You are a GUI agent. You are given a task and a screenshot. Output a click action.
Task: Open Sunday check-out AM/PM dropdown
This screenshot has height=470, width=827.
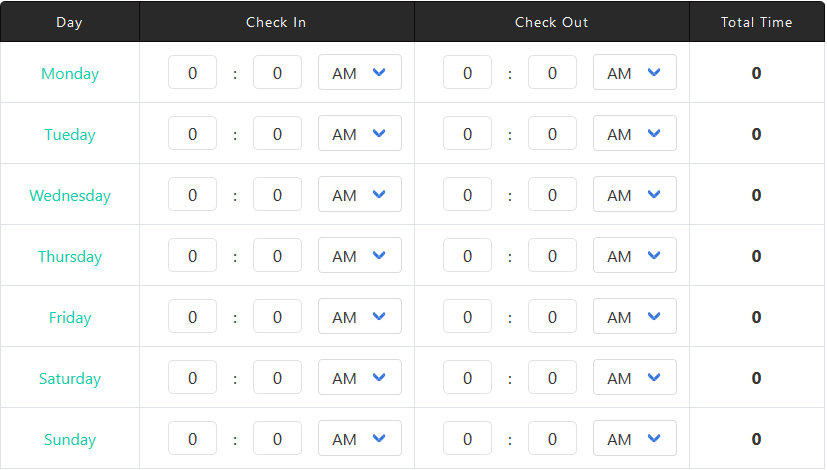[634, 438]
